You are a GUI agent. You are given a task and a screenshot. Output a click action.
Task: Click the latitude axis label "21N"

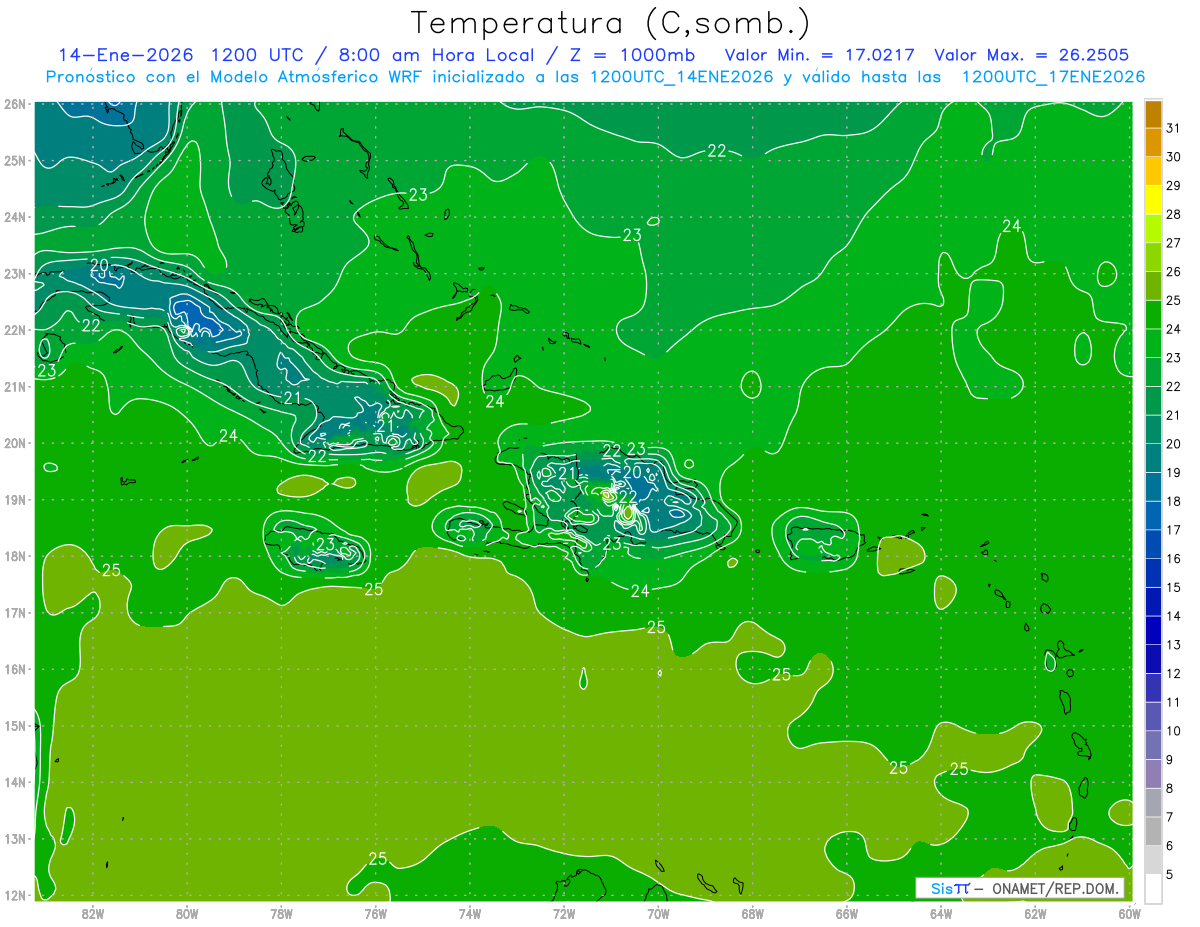click(15, 386)
